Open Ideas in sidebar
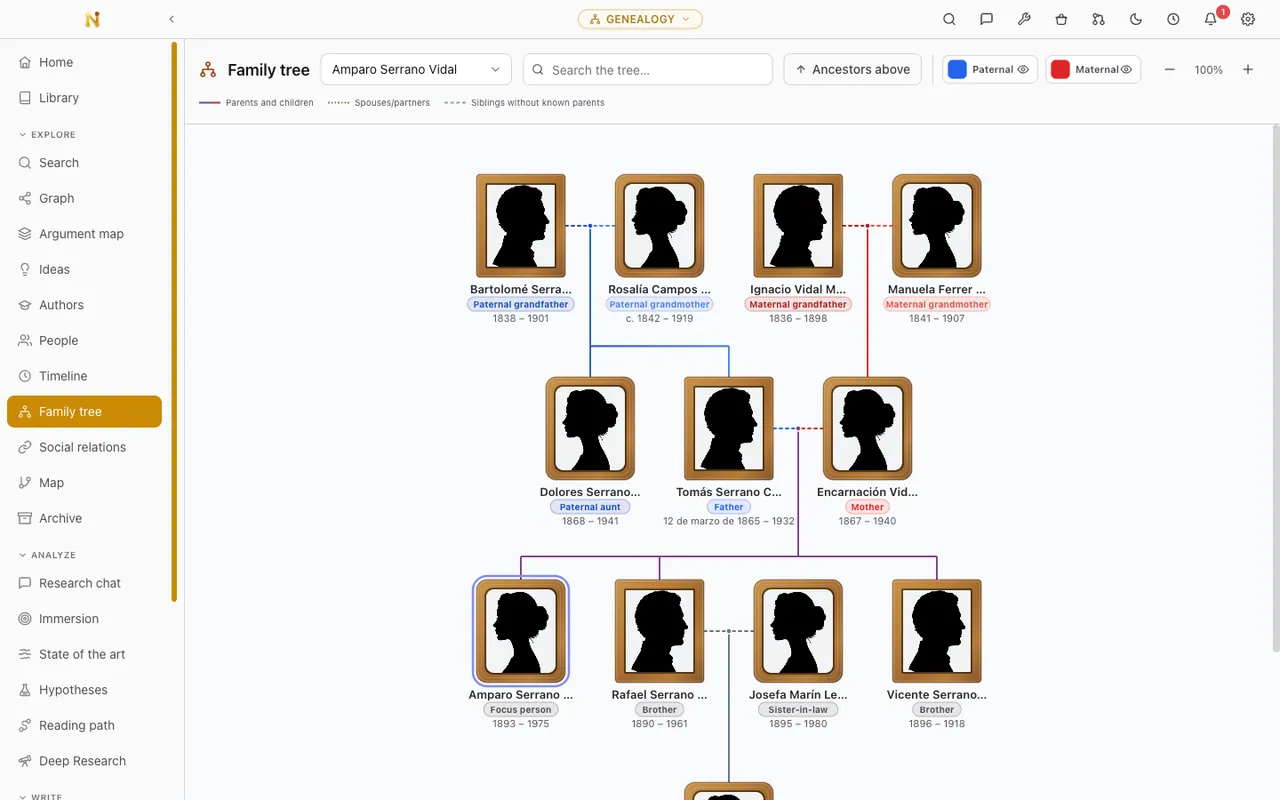The image size is (1280, 800). pos(84,269)
